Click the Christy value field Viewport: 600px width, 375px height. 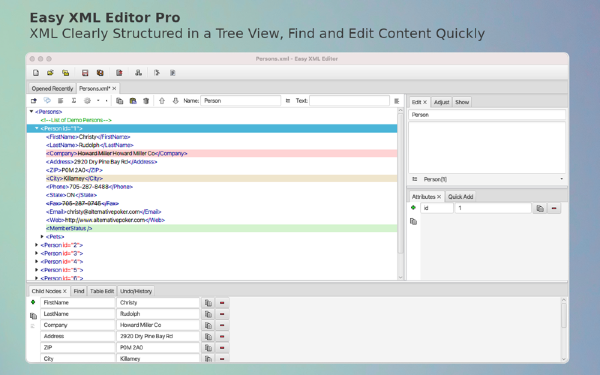coord(158,303)
